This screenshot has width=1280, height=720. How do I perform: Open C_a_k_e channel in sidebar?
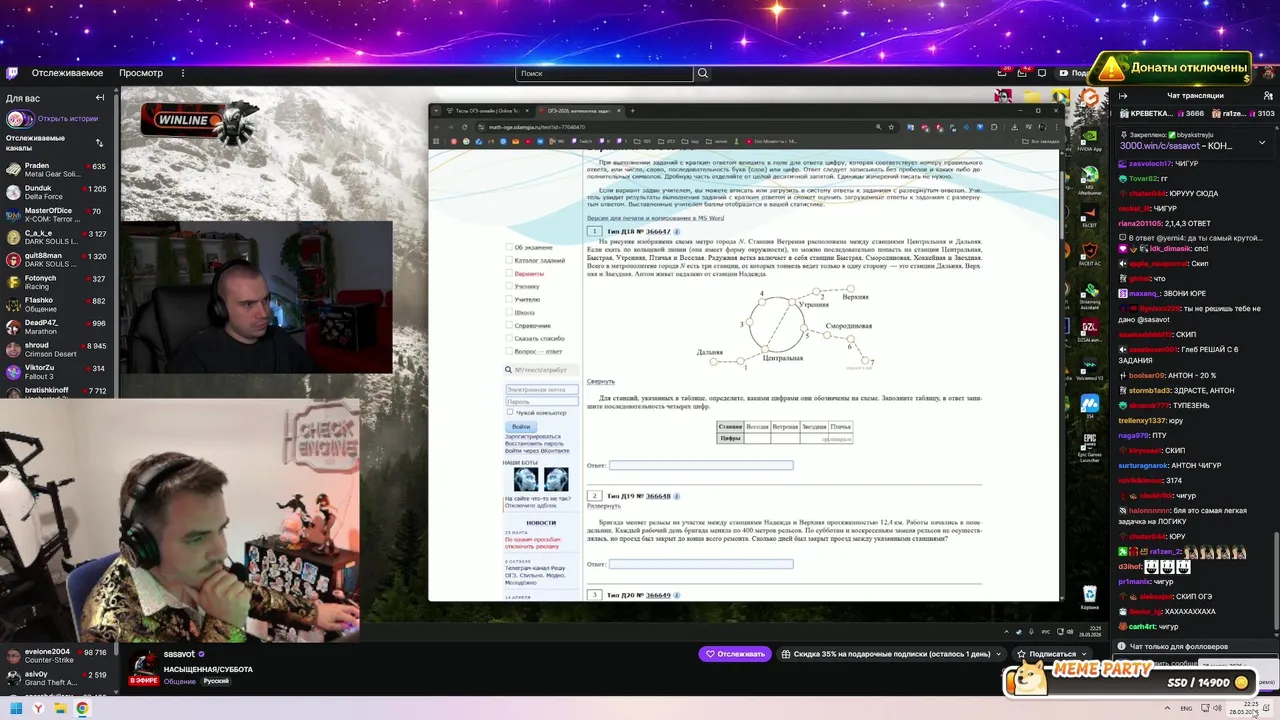click(57, 237)
